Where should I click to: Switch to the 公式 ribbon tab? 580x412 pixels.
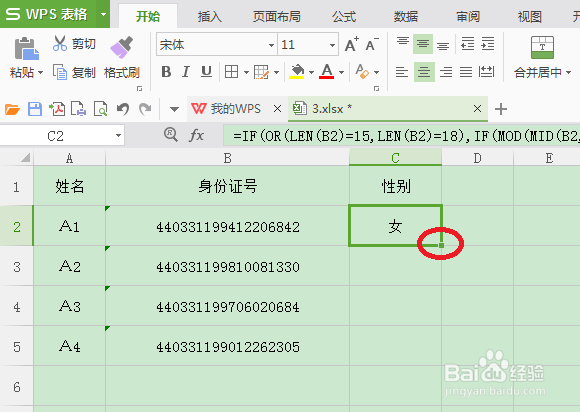coord(344,17)
